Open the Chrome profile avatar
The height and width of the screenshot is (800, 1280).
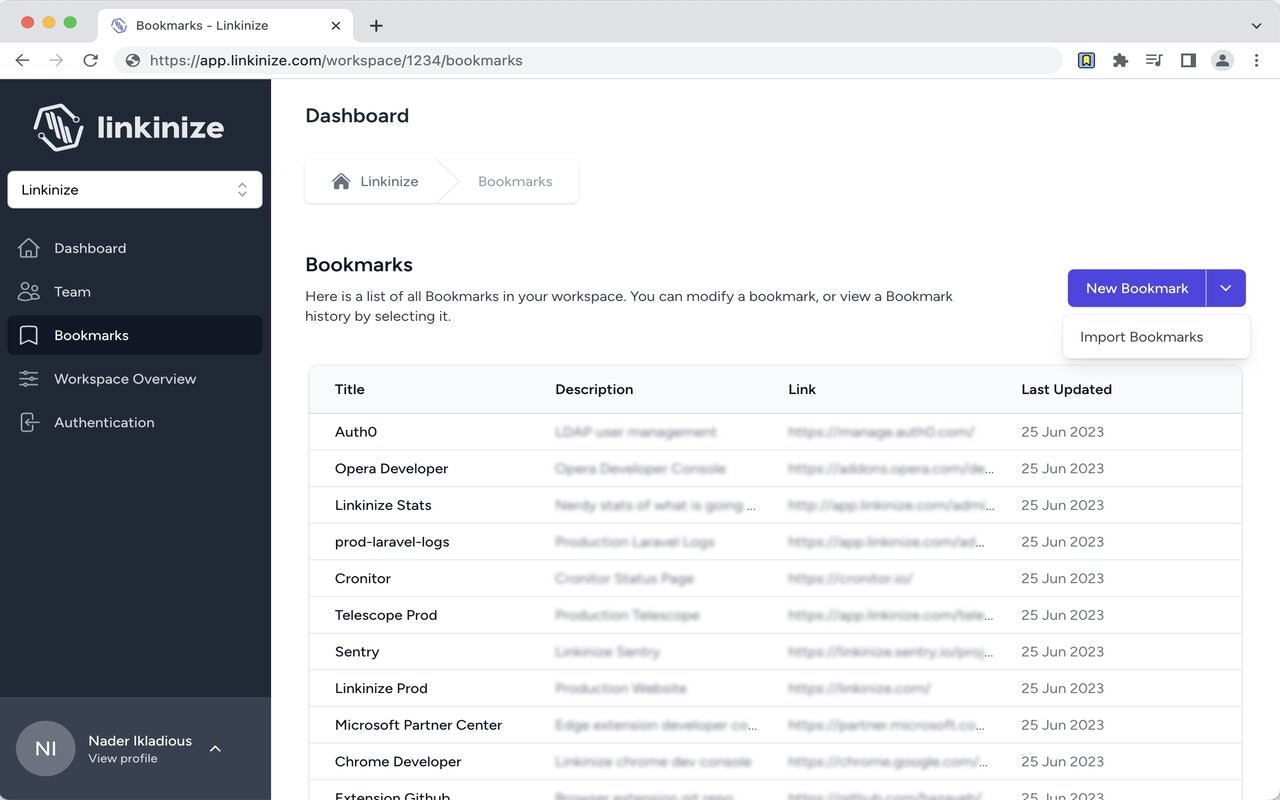click(1222, 60)
